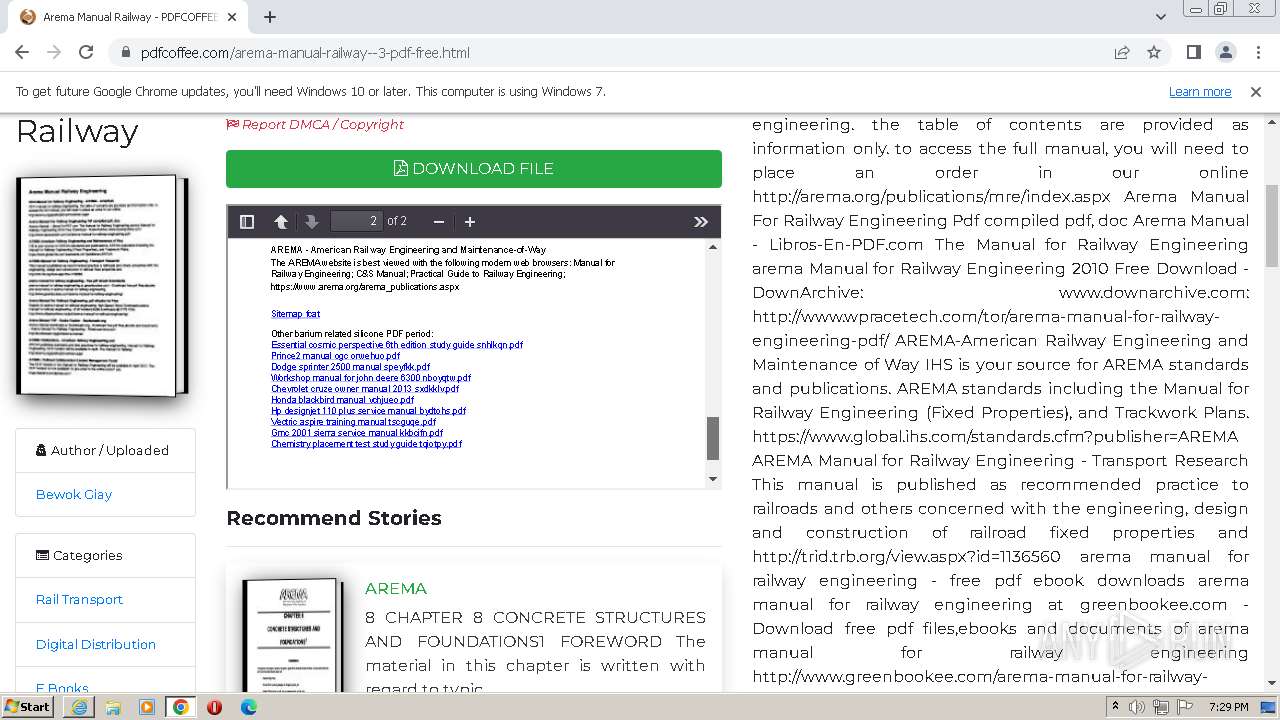Image resolution: width=1280 pixels, height=720 pixels.
Task: Switch to Chrome in the taskbar
Action: (180, 707)
